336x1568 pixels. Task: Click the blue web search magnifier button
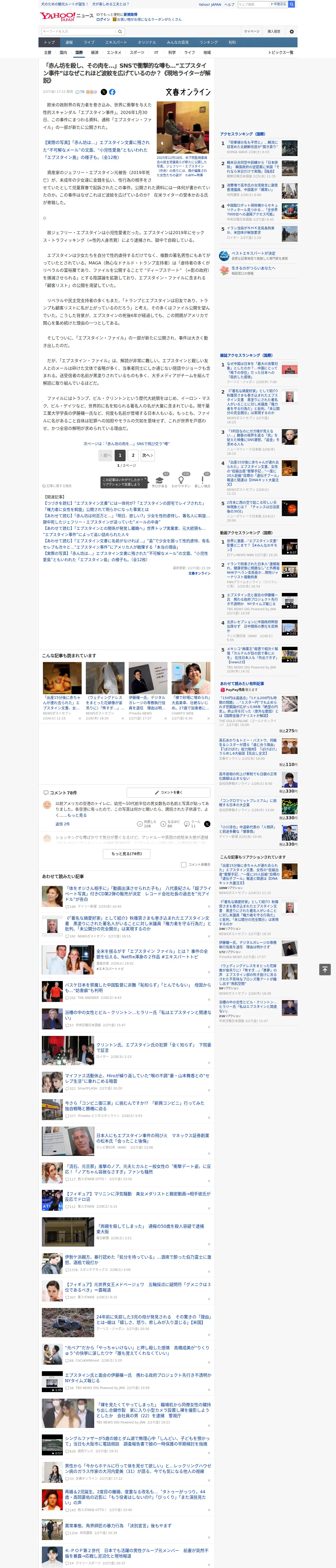292,4
